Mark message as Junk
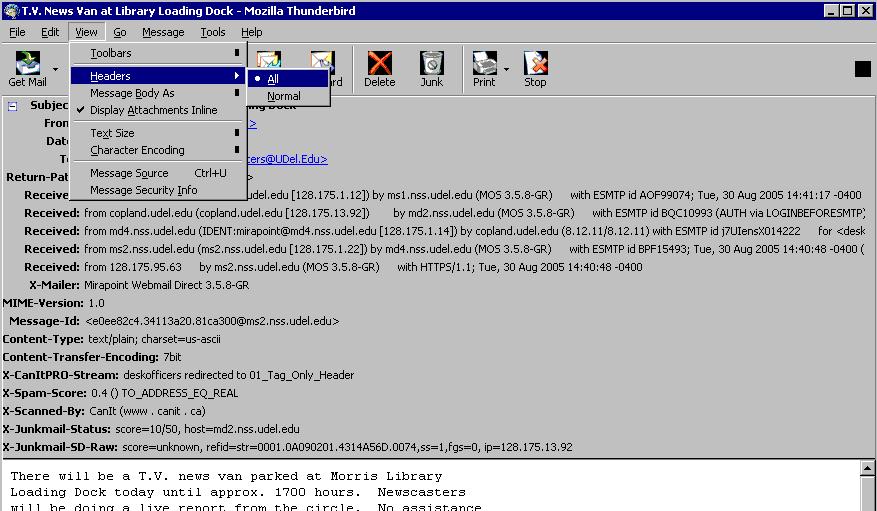Viewport: 877px width, 511px height. (431, 69)
